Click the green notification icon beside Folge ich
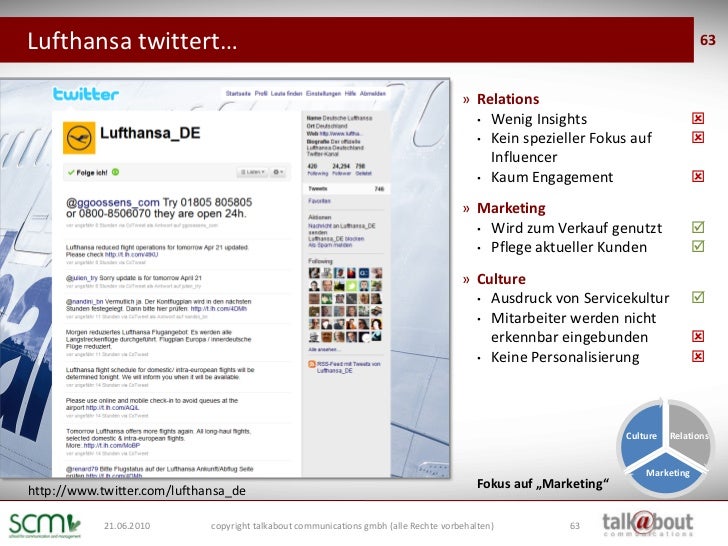This screenshot has width=728, height=546. (x=116, y=172)
